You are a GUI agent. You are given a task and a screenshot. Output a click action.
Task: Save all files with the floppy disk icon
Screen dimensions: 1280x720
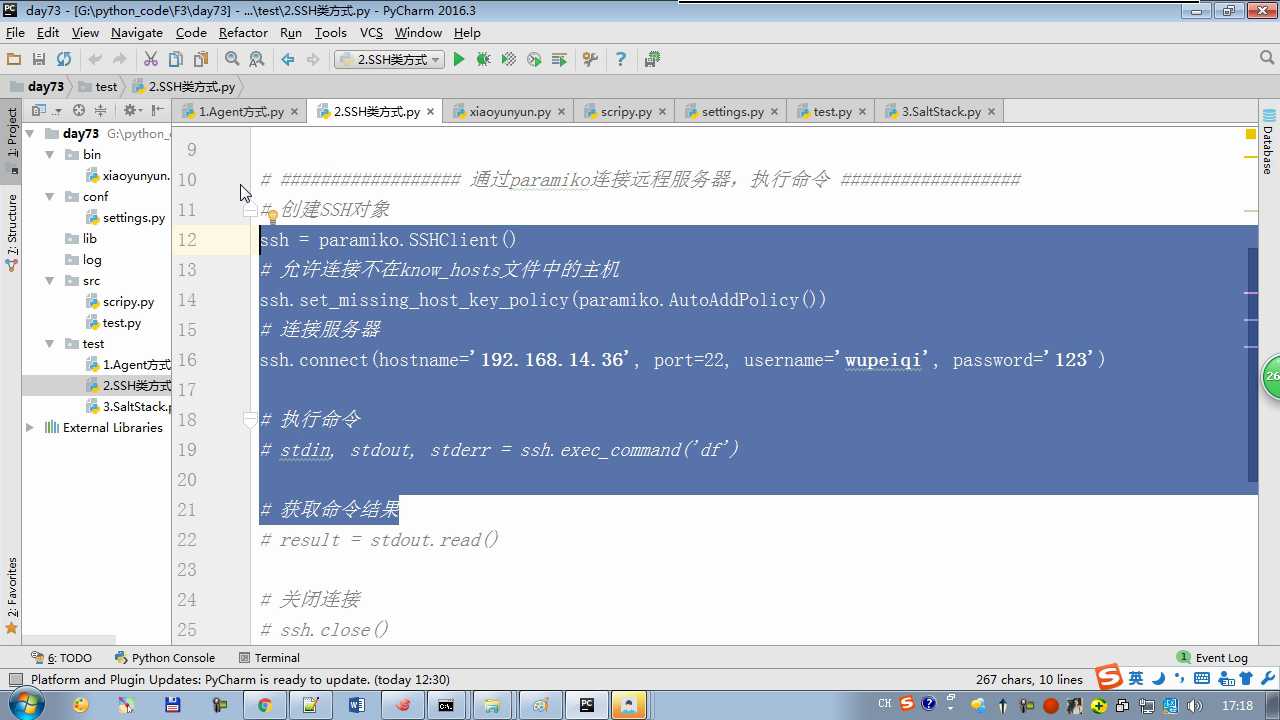(39, 60)
